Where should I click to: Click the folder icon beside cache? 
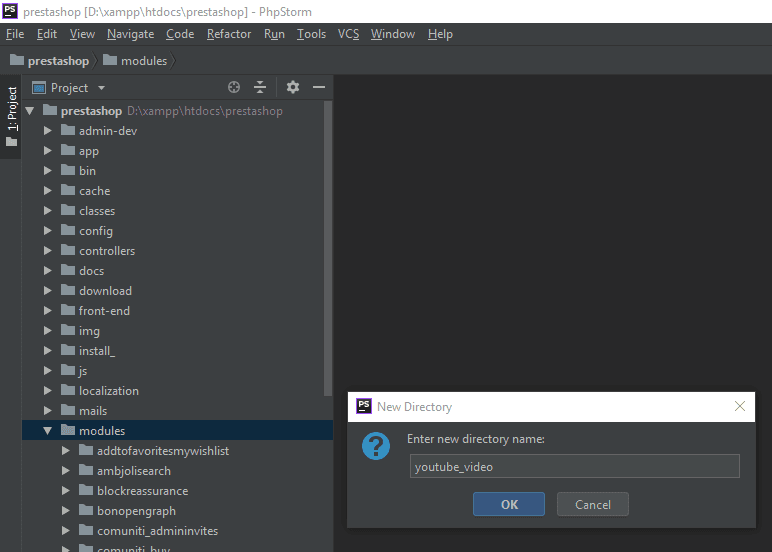pos(68,191)
